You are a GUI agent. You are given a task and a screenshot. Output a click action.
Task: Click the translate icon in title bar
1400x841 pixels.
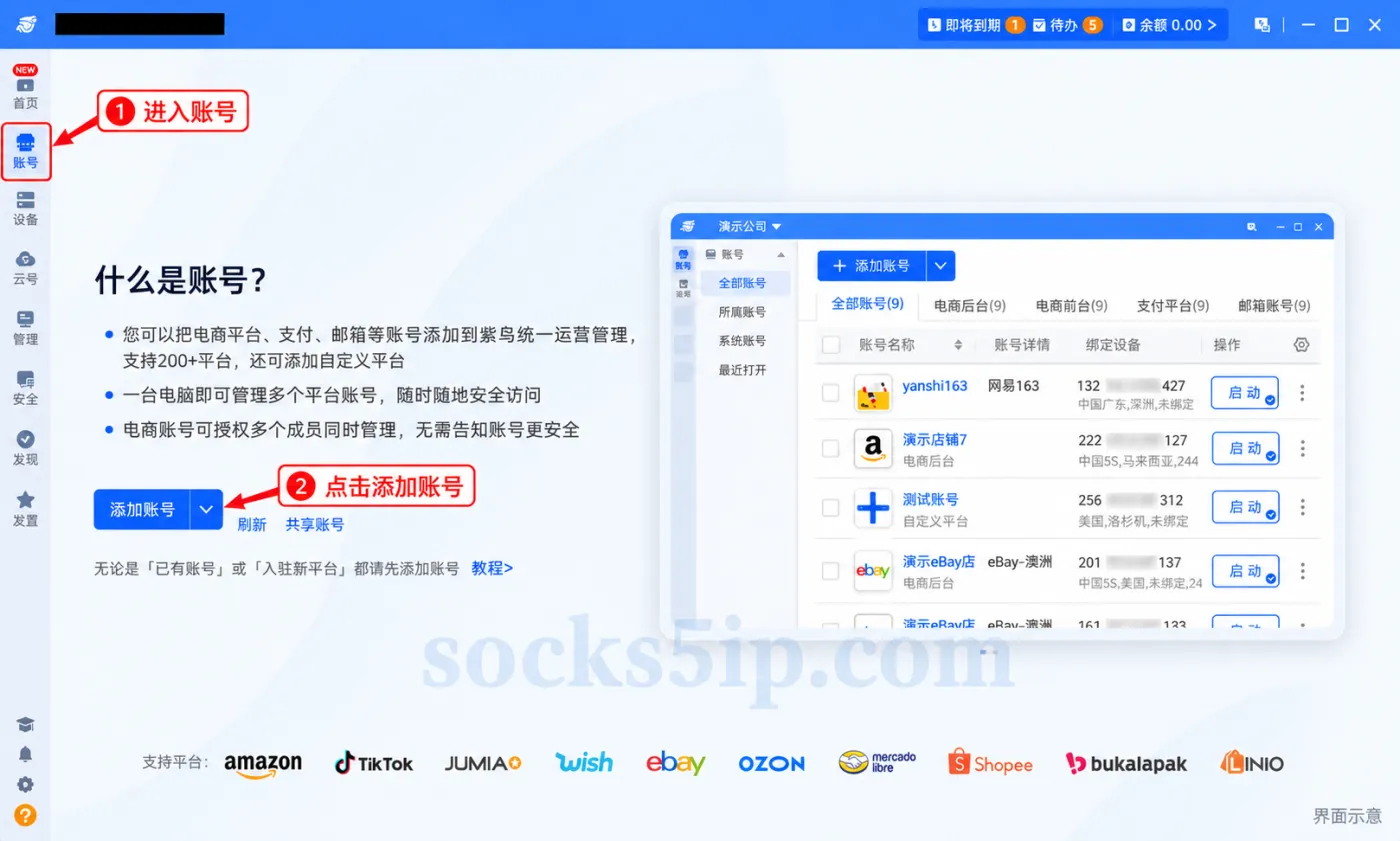coord(1262,25)
